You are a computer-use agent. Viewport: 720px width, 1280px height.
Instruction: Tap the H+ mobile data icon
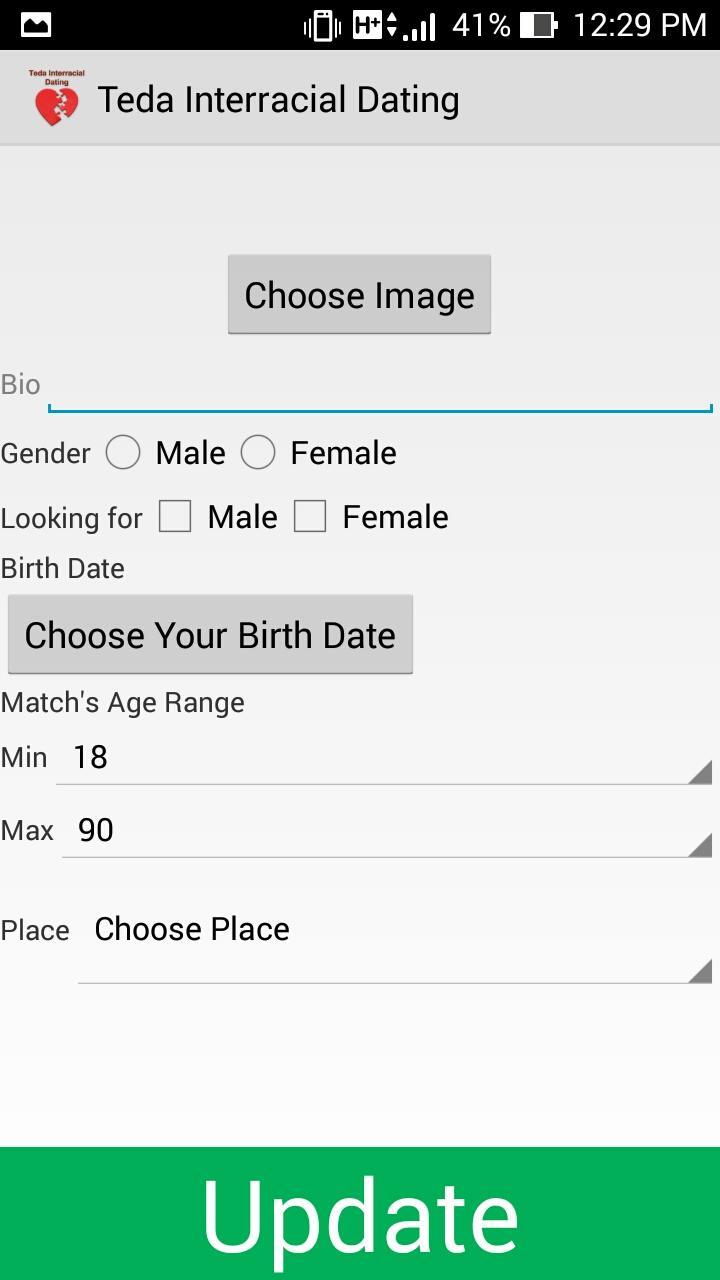(376, 25)
